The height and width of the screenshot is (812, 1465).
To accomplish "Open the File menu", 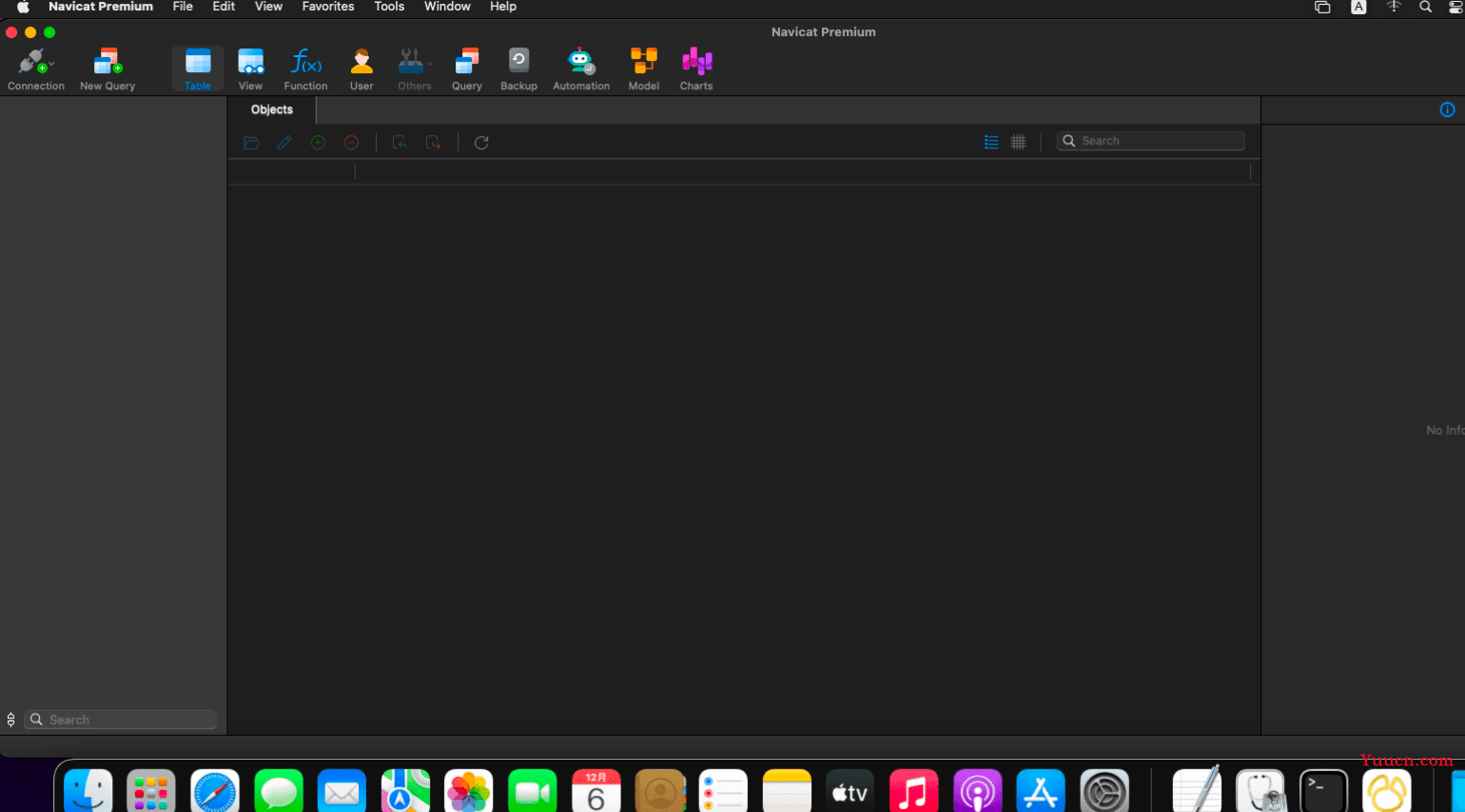I will click(183, 7).
